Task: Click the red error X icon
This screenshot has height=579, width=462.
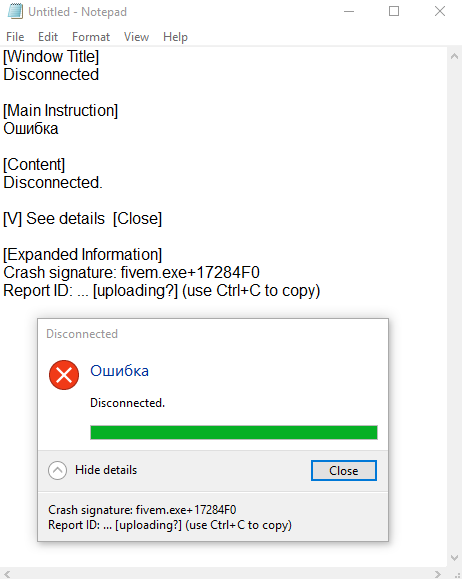Action: pyautogui.click(x=64, y=375)
